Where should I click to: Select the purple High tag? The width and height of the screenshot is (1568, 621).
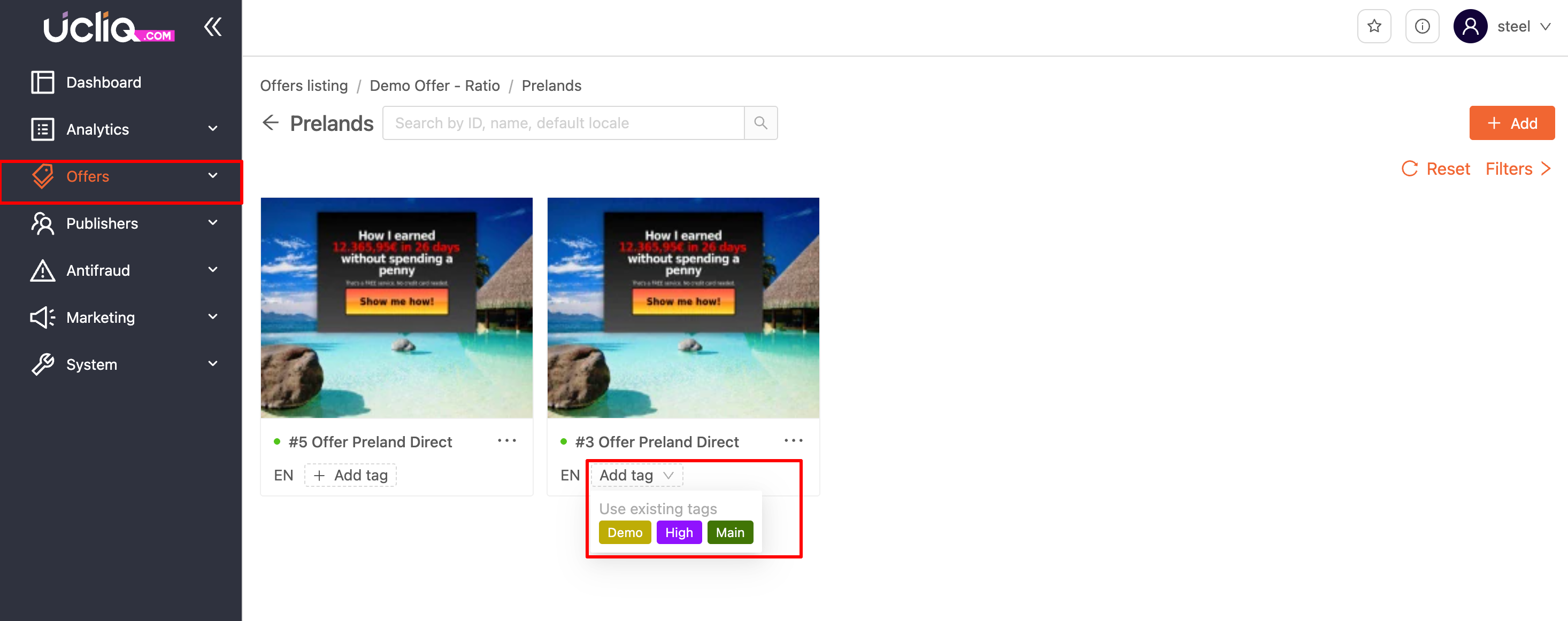tap(679, 532)
